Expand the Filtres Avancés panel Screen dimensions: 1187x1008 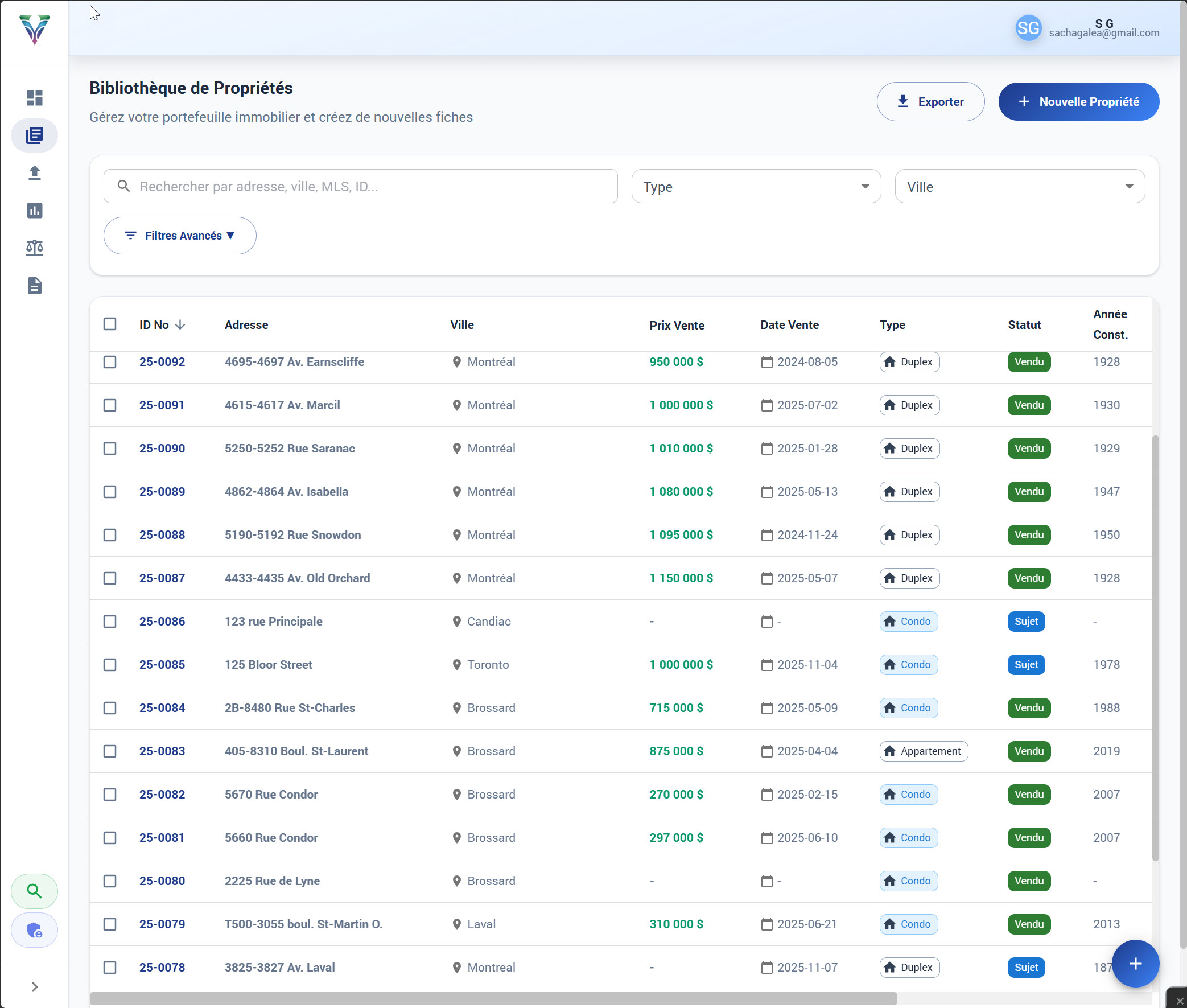coord(179,236)
